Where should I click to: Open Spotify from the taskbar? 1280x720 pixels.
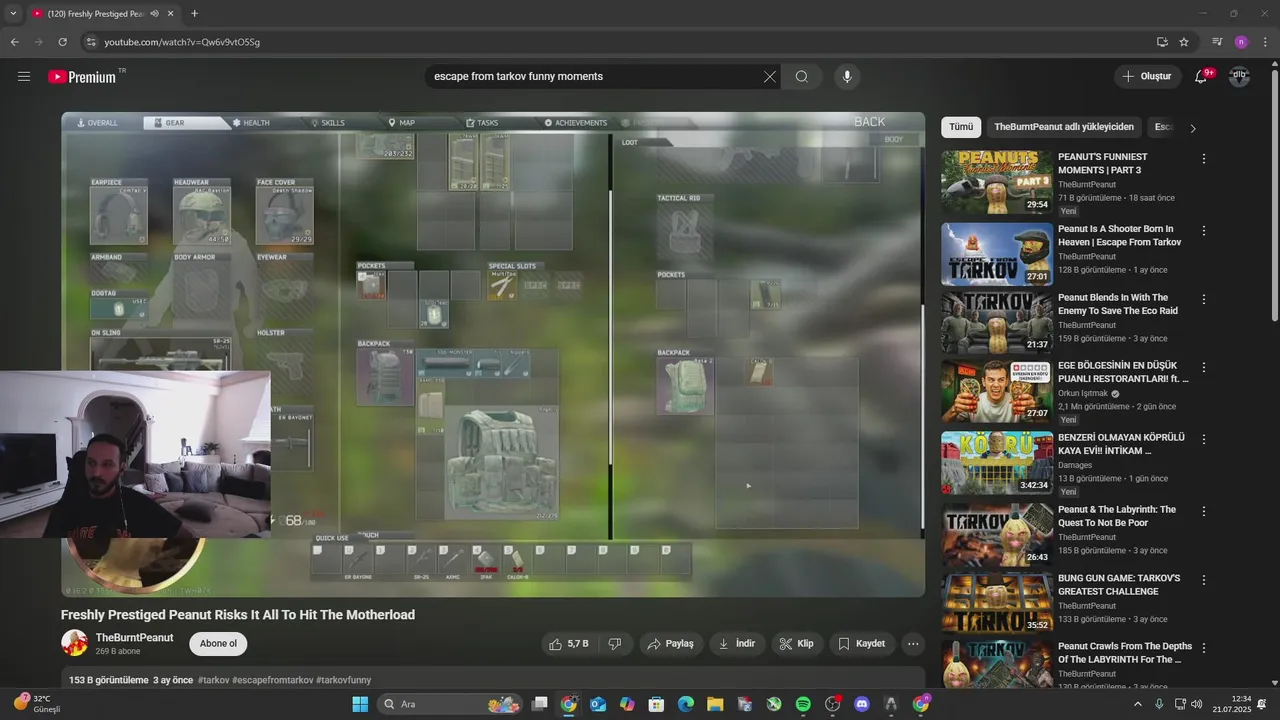[x=803, y=704]
